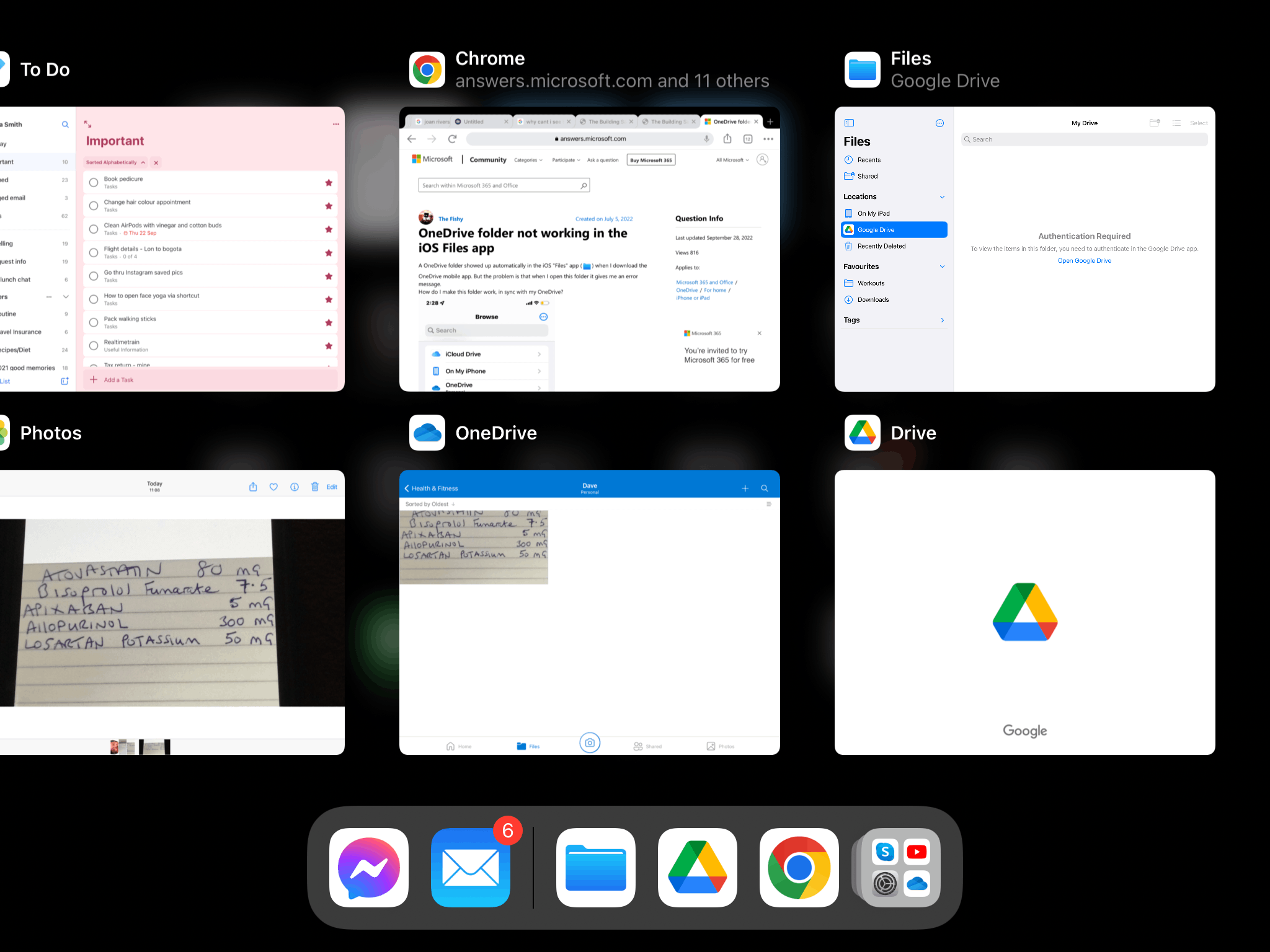
Task: Check the 'Go thru Instagram saved pics' task
Action: click(94, 276)
